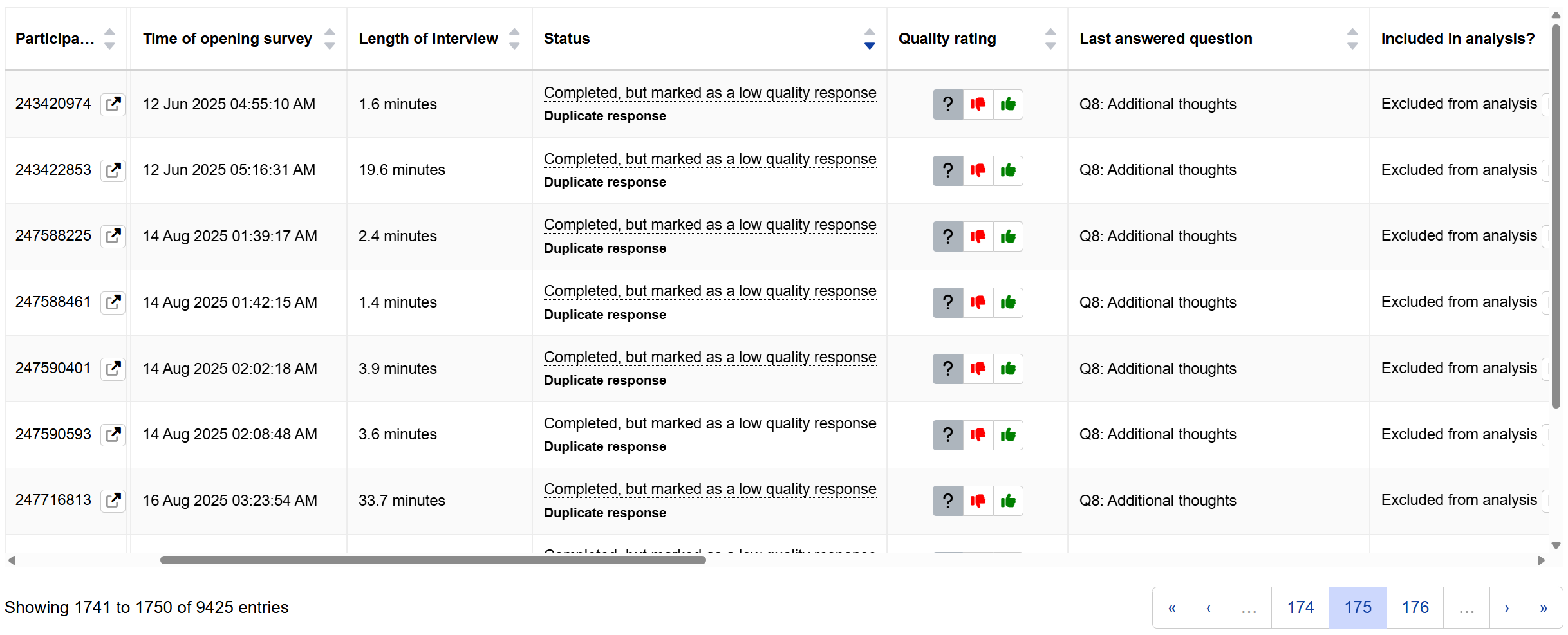
Task: Click Showing 1741 to 1750 entries text
Action: pos(147,607)
